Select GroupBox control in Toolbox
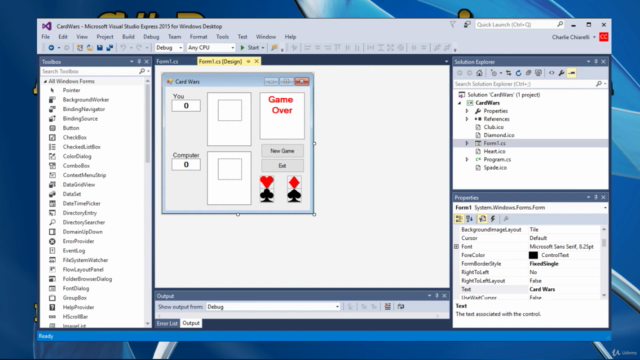 (x=74, y=298)
